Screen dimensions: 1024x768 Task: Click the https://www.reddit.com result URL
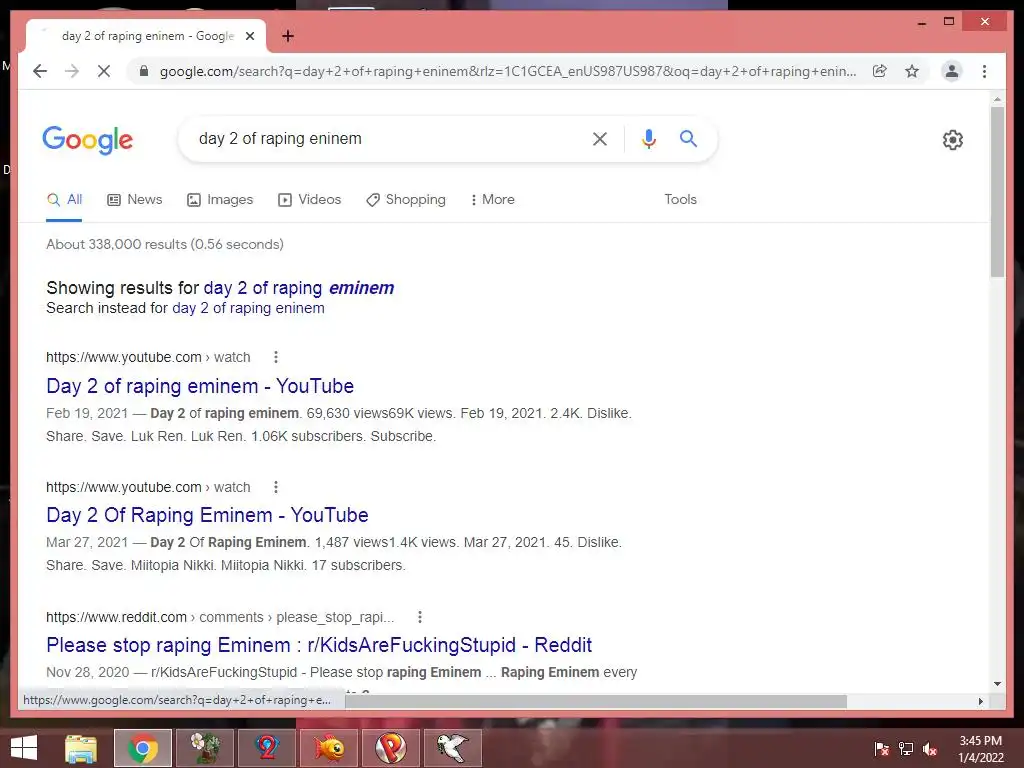click(x=220, y=617)
